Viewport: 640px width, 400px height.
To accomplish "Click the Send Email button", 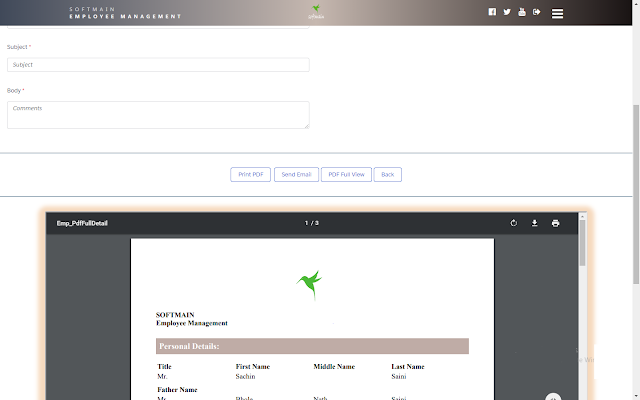I will tap(296, 175).
